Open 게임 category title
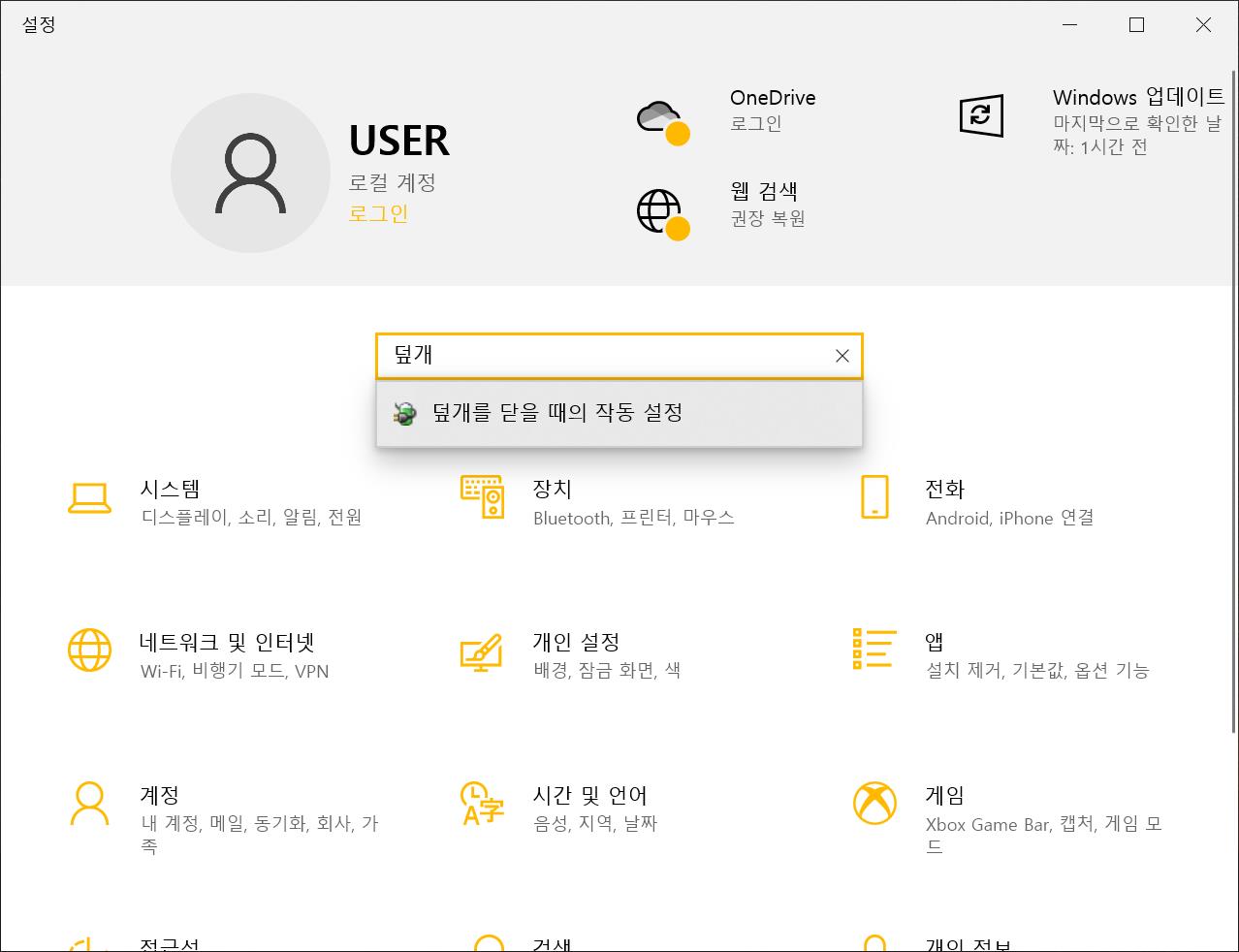Viewport: 1239px width, 952px height. click(944, 795)
